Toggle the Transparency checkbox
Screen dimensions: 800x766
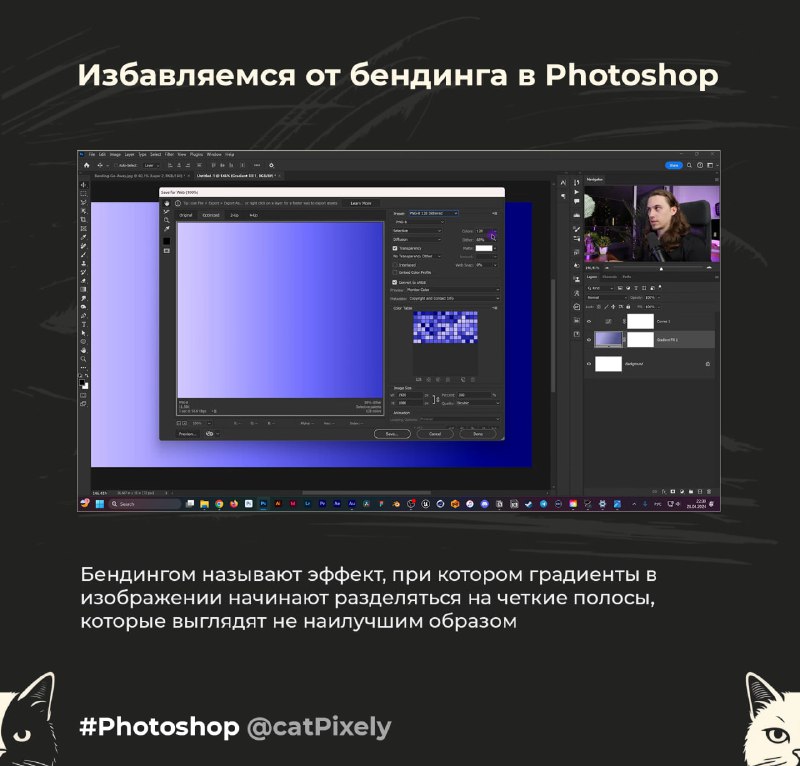coord(395,248)
